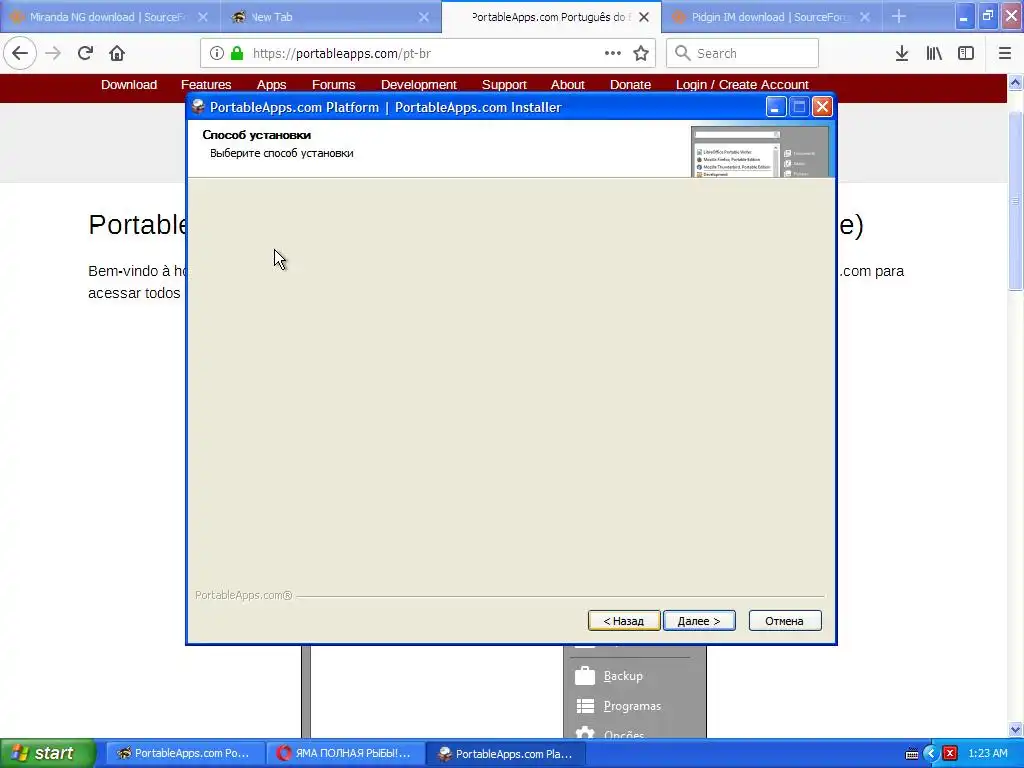Open the About site menu
Viewport: 1024px width, 768px height.
[568, 84]
